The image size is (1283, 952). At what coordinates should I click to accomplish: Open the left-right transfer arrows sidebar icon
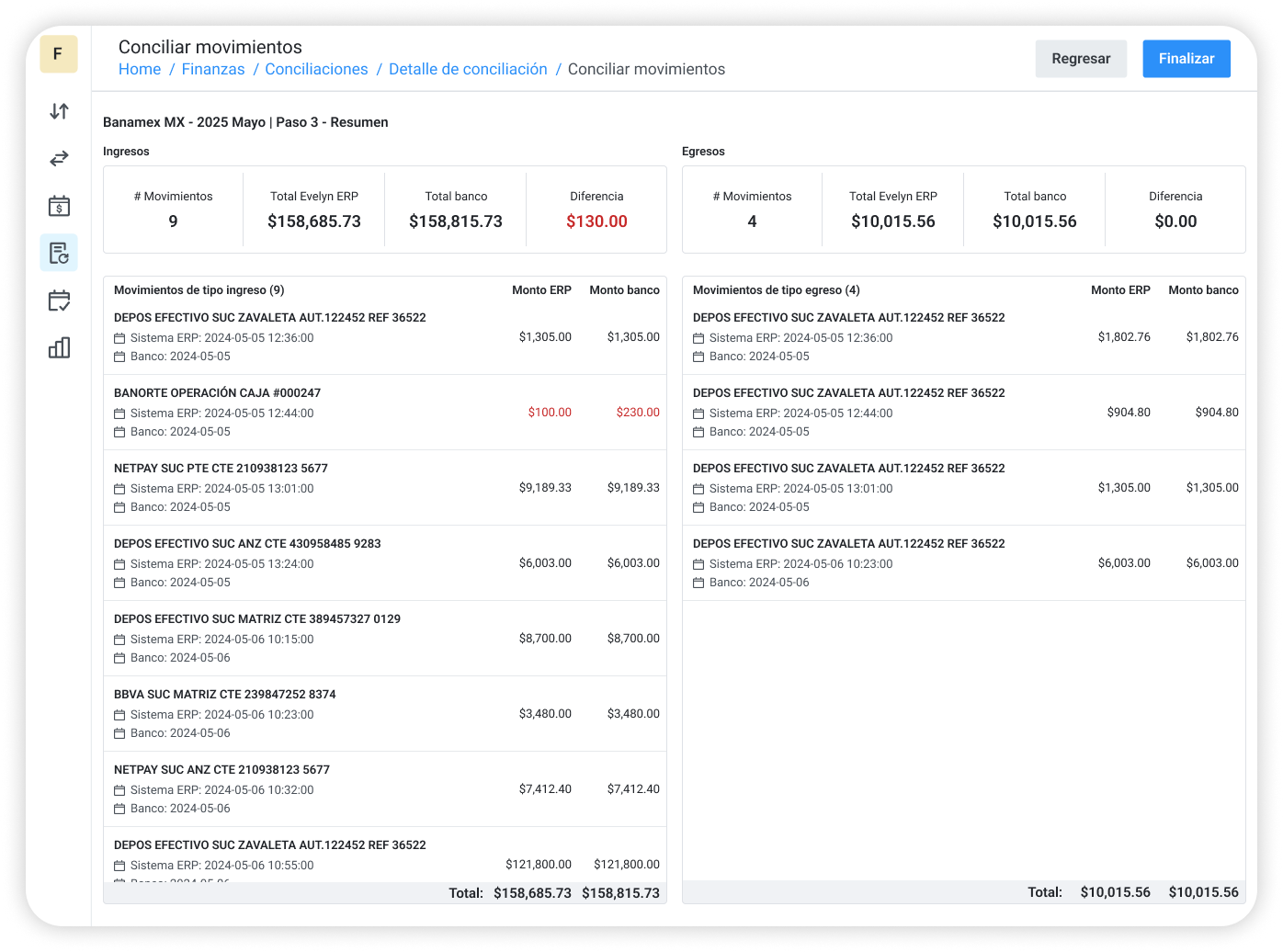pyautogui.click(x=59, y=159)
